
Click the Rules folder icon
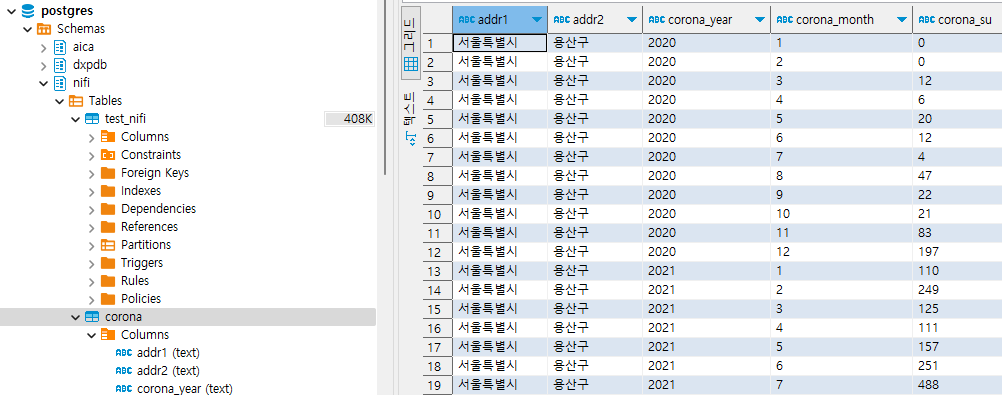pos(108,281)
